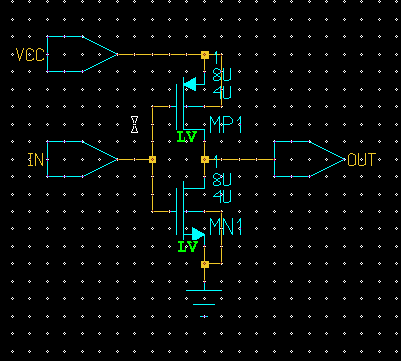Screen dimensions: 401x361
Task: Click the junction node on IN wire
Action: point(152,159)
